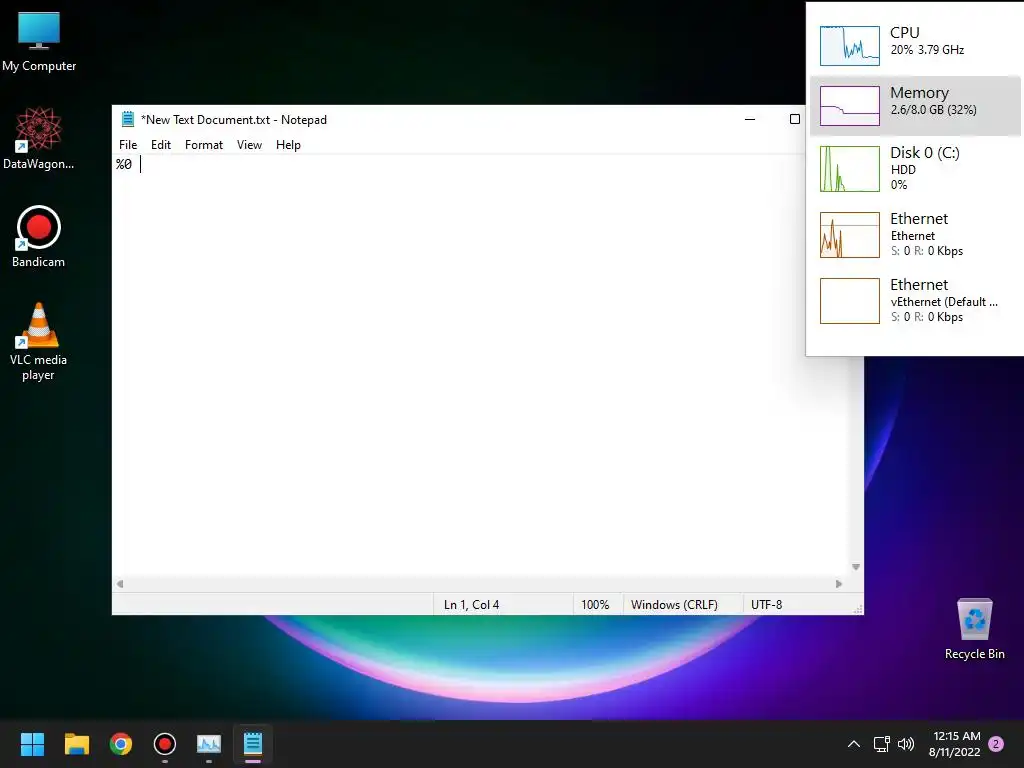Click Notepad's scroll left arrow
Screen dimensions: 1024x768
[x=120, y=584]
